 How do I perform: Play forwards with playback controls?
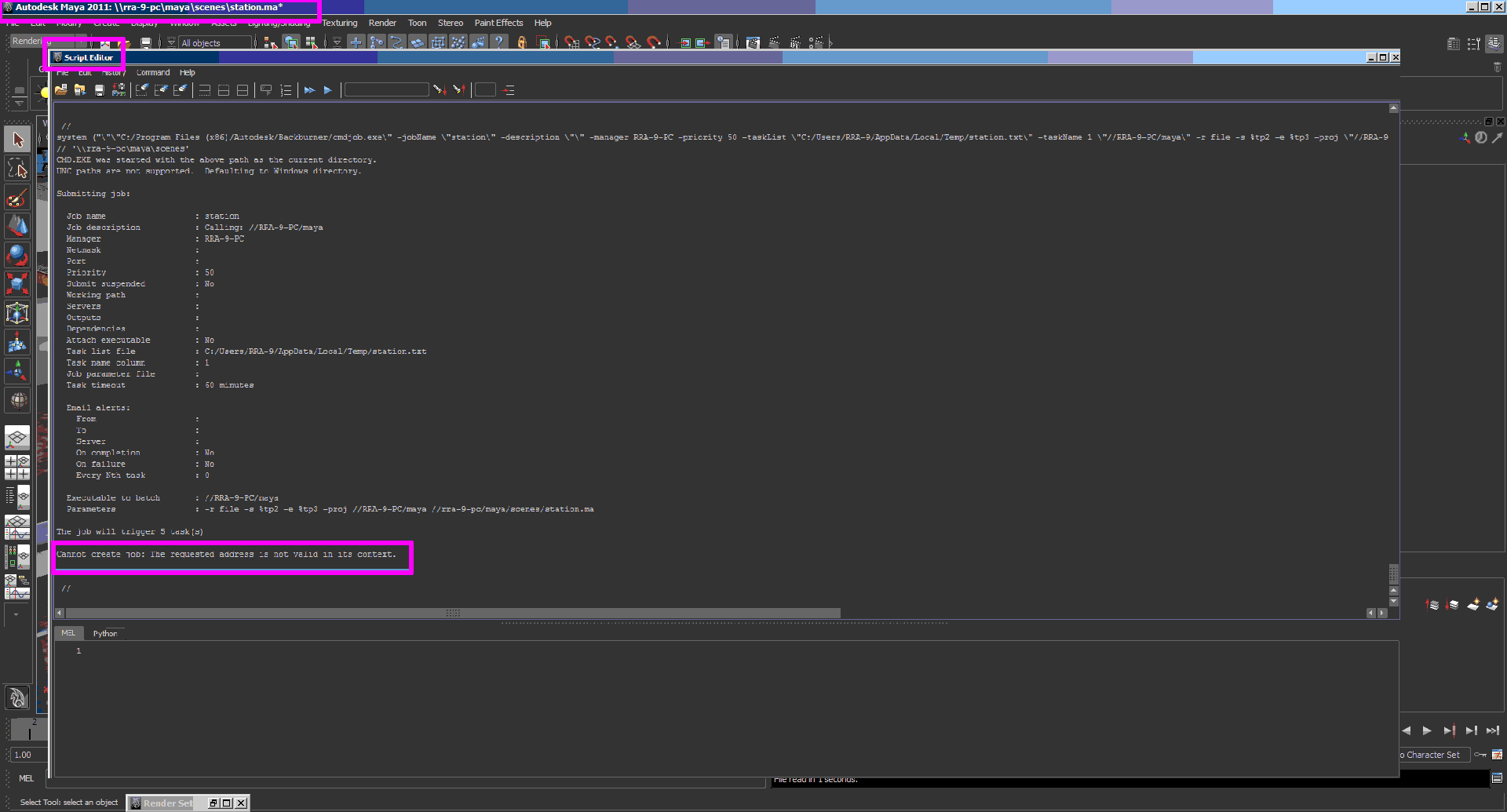(1427, 730)
